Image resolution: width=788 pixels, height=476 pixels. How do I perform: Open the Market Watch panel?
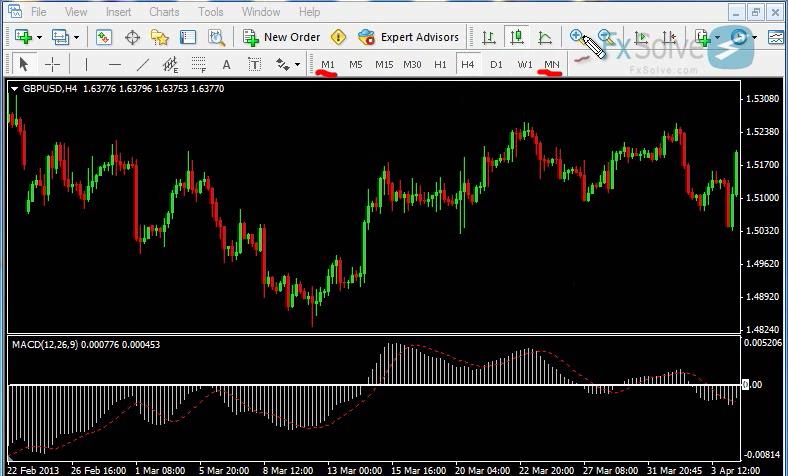click(x=104, y=37)
